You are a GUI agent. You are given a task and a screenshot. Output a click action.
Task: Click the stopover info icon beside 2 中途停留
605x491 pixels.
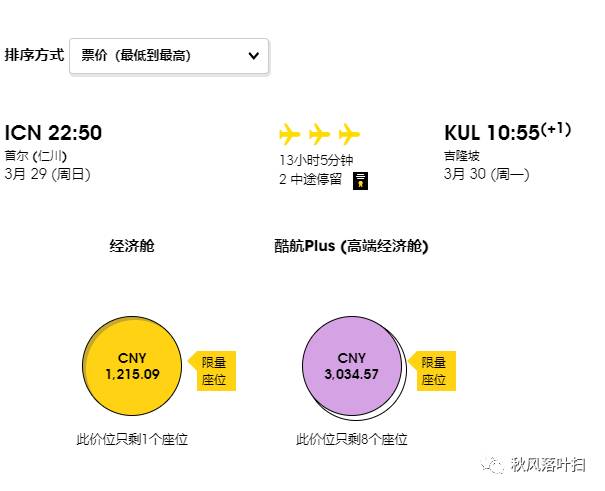361,180
